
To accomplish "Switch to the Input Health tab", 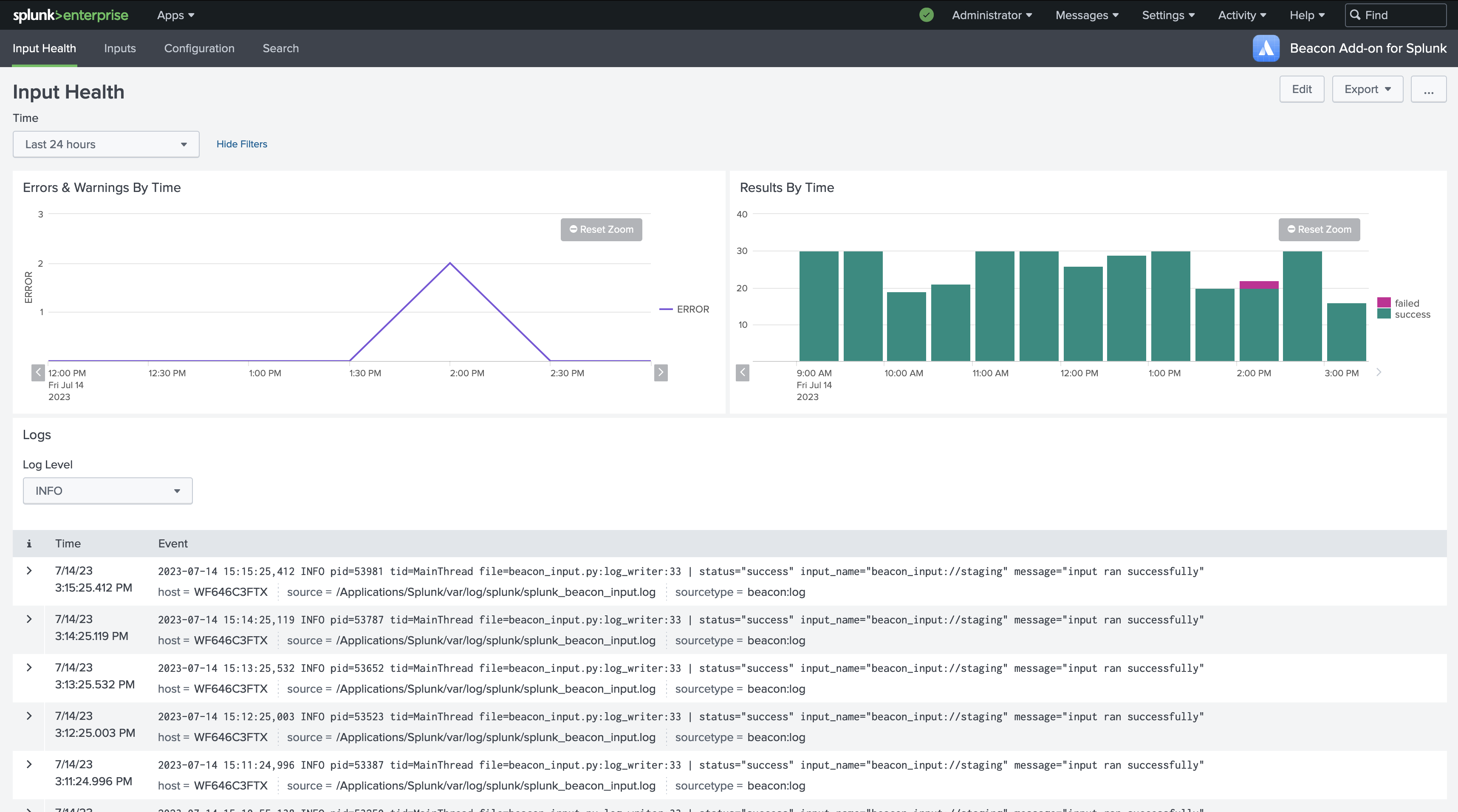I will coord(44,48).
